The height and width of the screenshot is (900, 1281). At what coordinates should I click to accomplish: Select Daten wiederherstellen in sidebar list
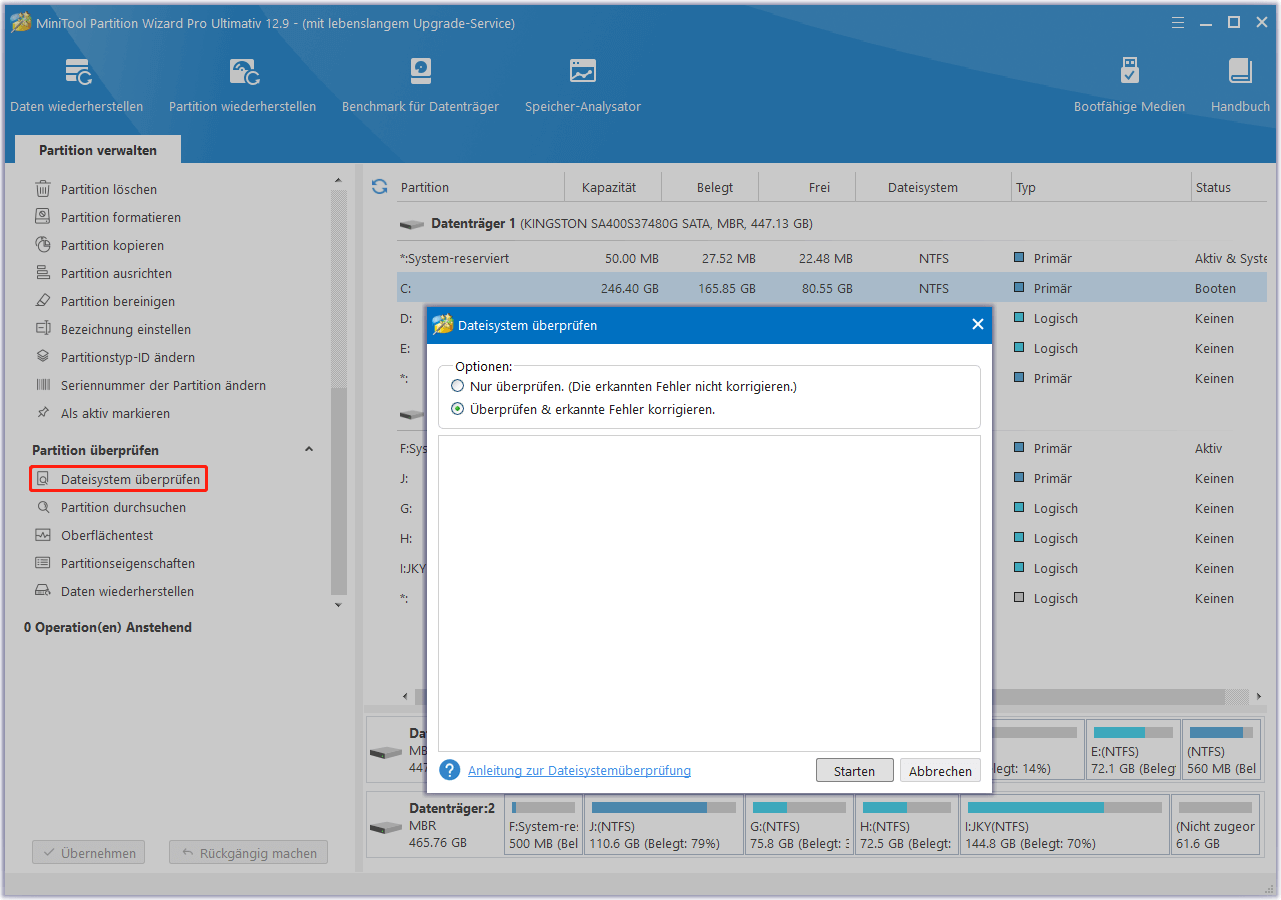127,591
